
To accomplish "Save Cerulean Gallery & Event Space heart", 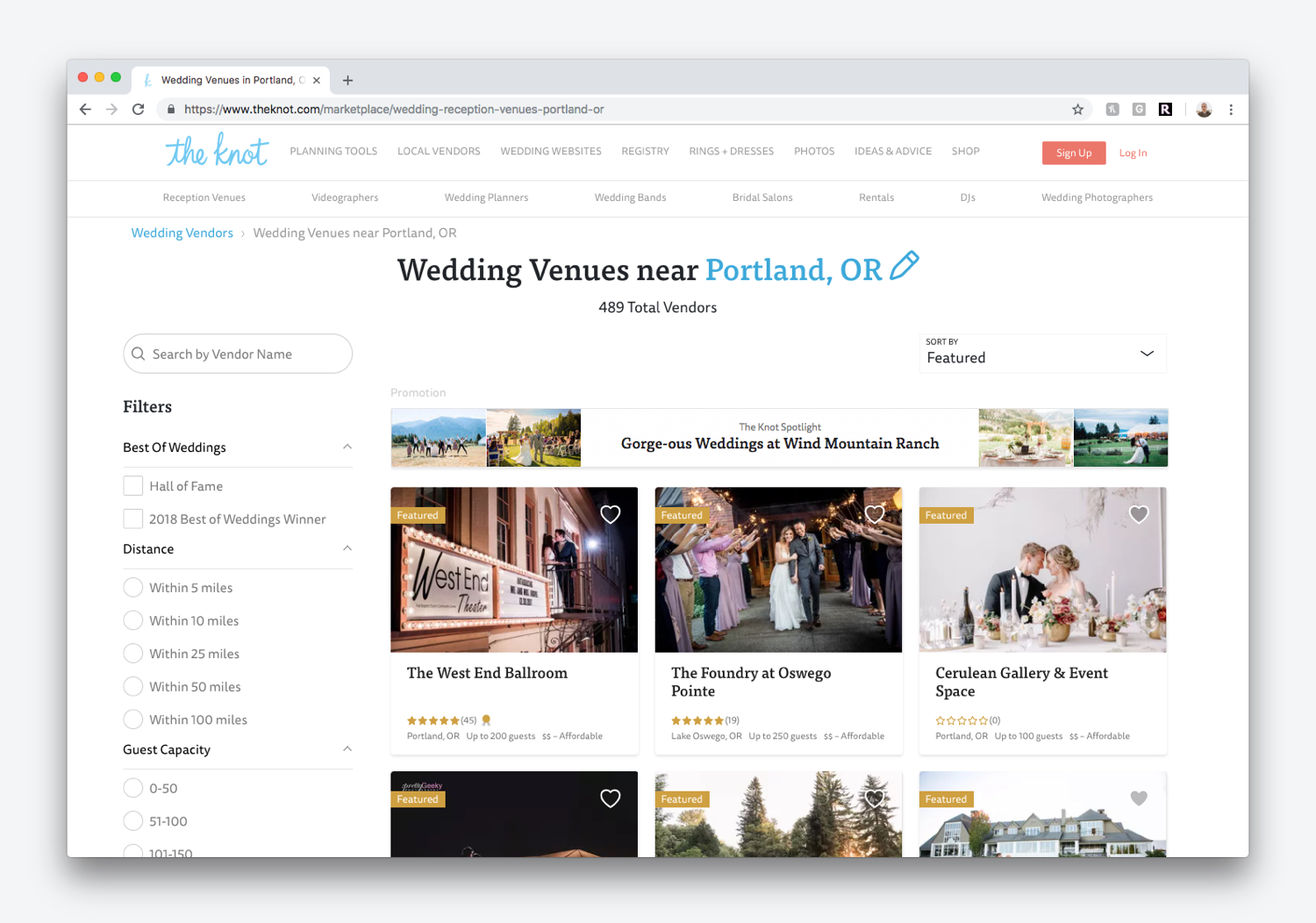I will (x=1139, y=515).
